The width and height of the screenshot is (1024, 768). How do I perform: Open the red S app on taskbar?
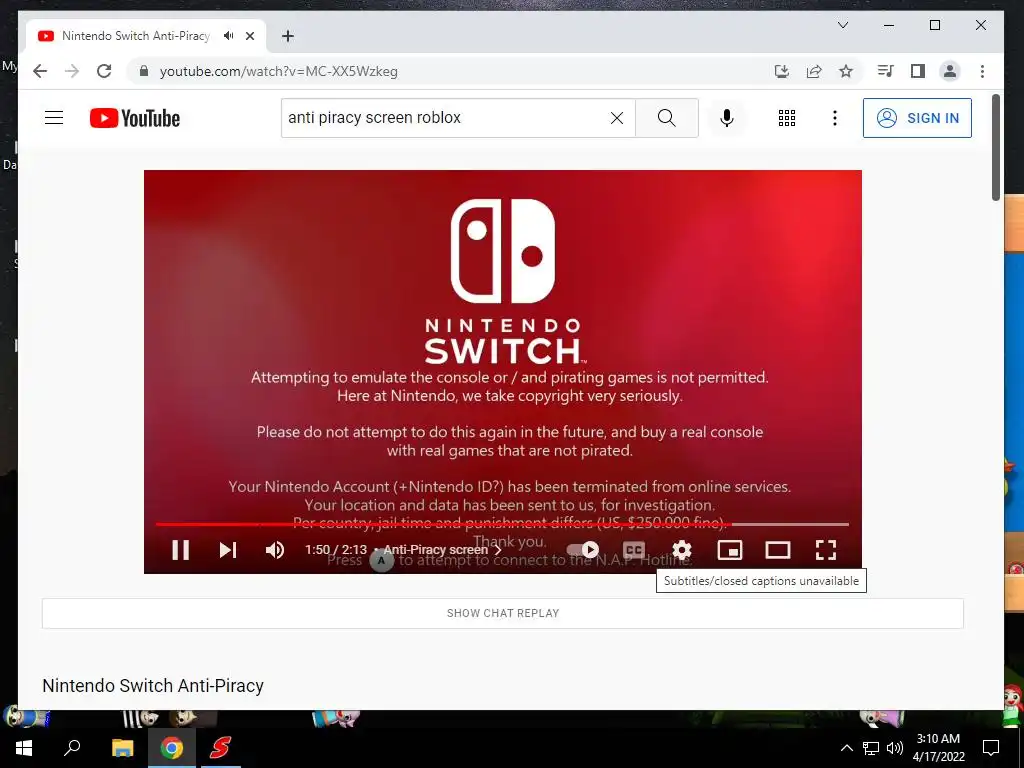(x=220, y=748)
